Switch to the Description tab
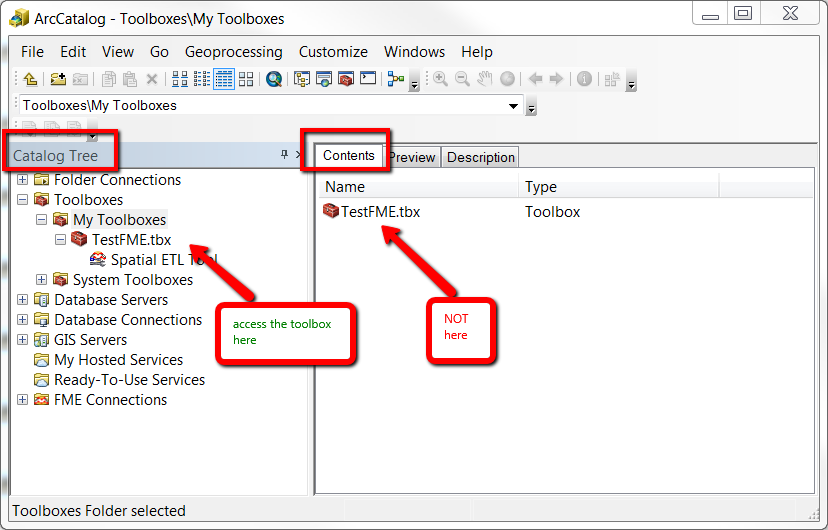828x530 pixels. click(481, 157)
